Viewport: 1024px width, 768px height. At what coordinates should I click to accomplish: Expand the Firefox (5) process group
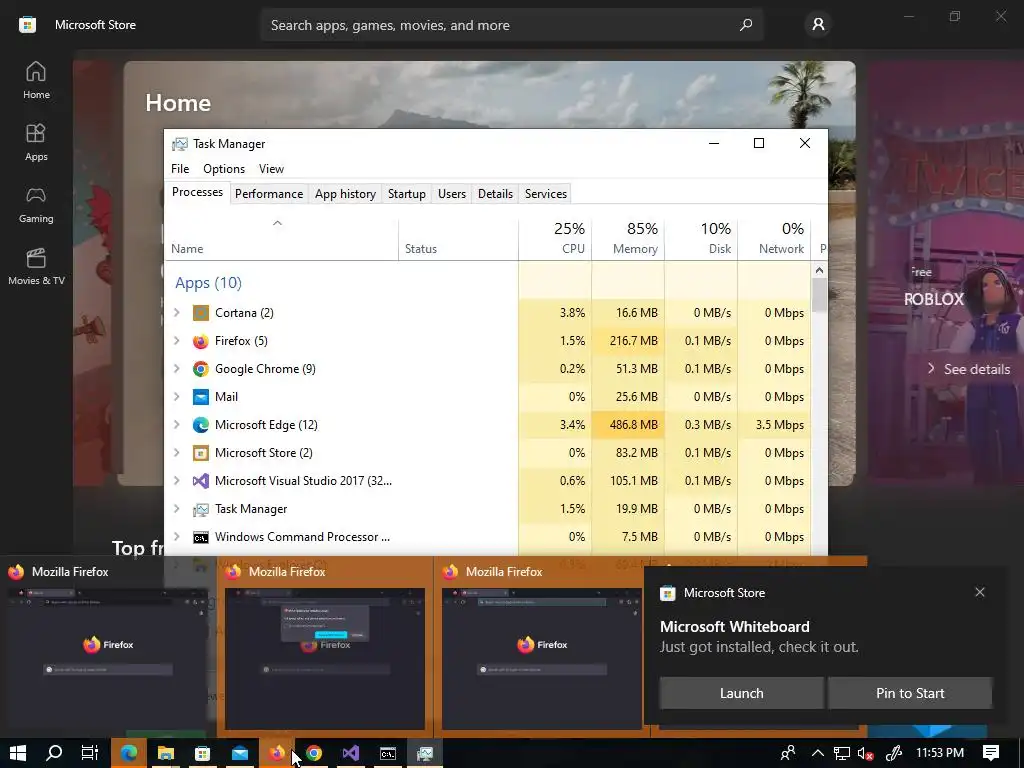tap(176, 341)
